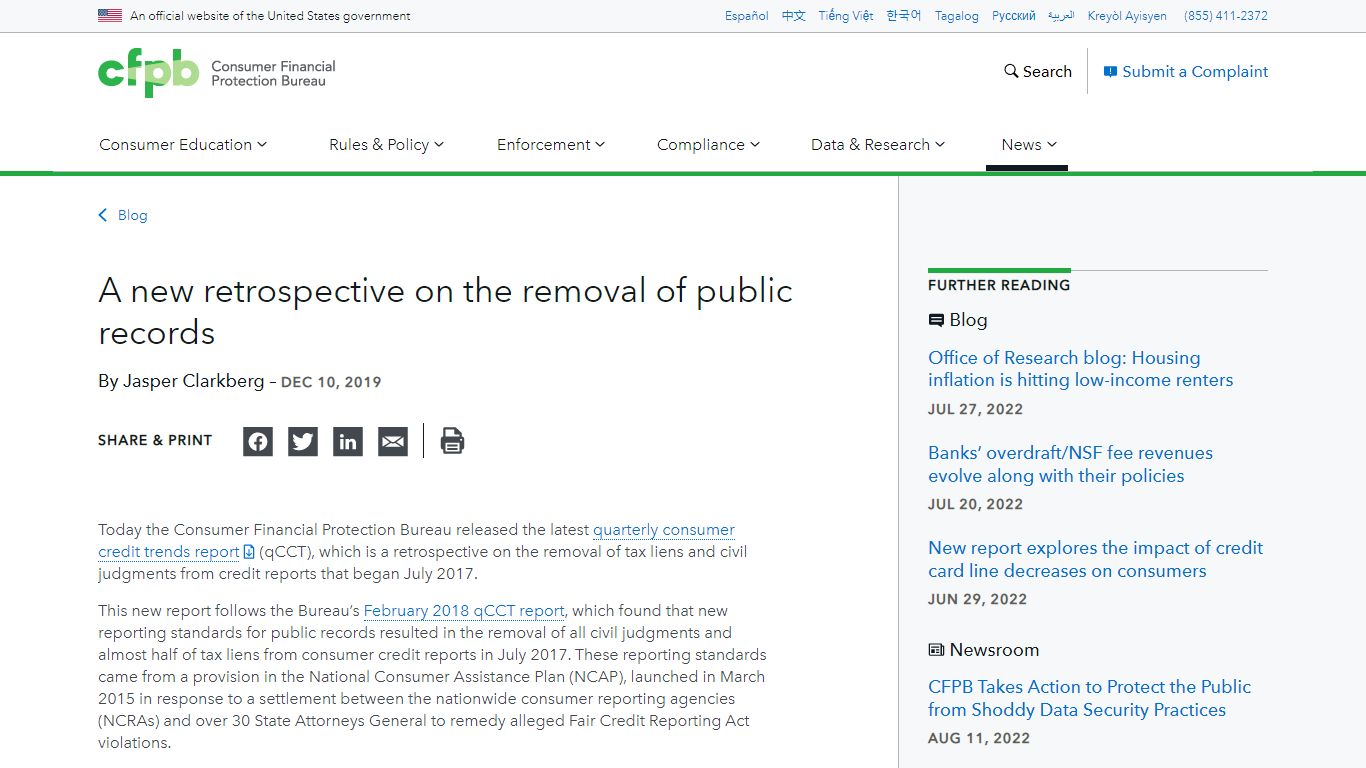
Task: Click the Newsroom section newspaper icon
Action: click(936, 650)
